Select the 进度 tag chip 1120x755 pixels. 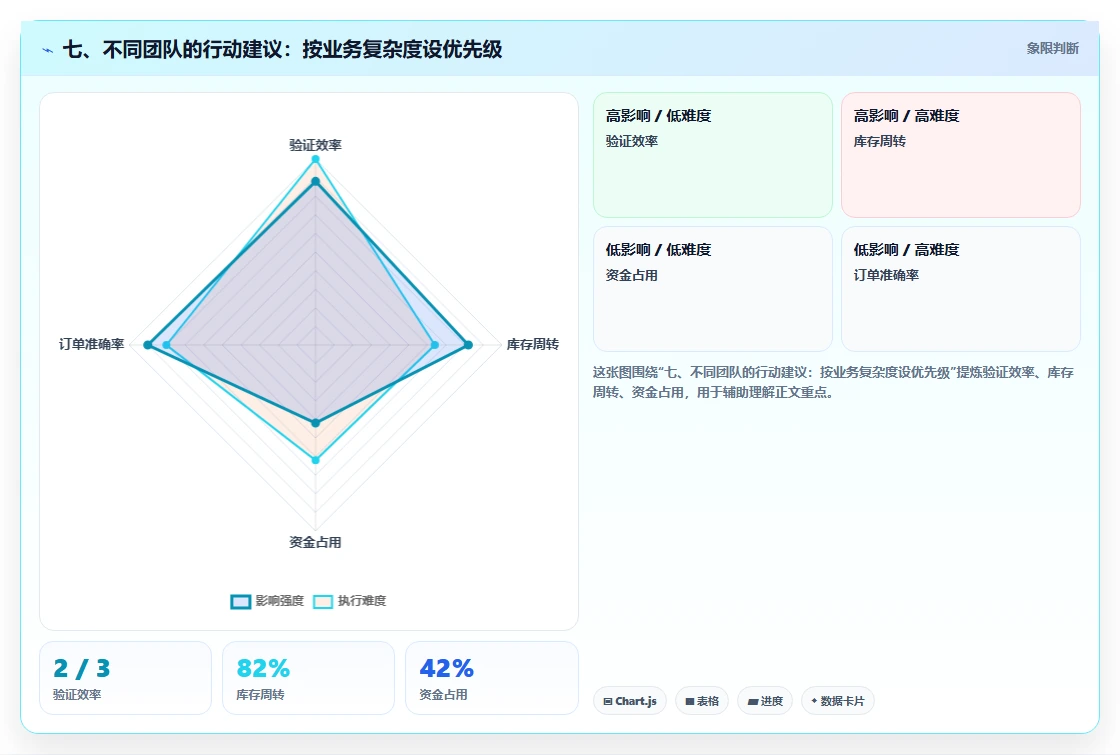[x=765, y=701]
